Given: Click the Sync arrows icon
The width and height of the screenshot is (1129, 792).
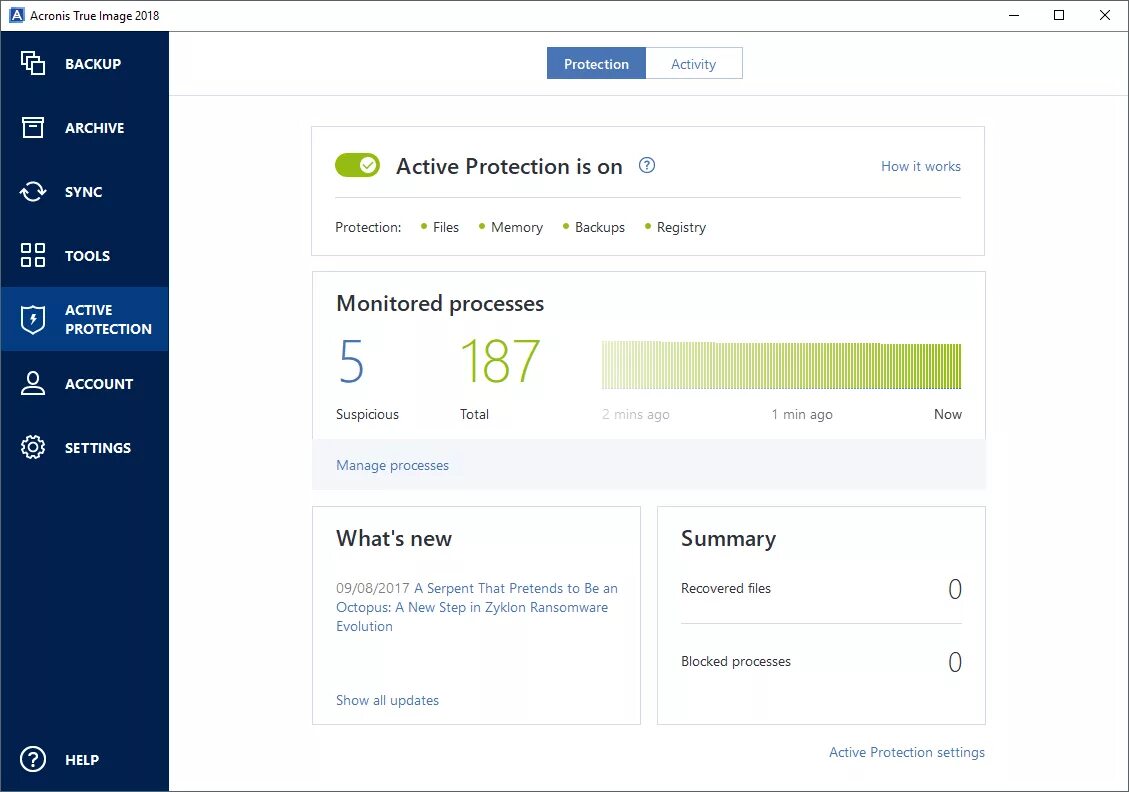Looking at the screenshot, I should (32, 192).
